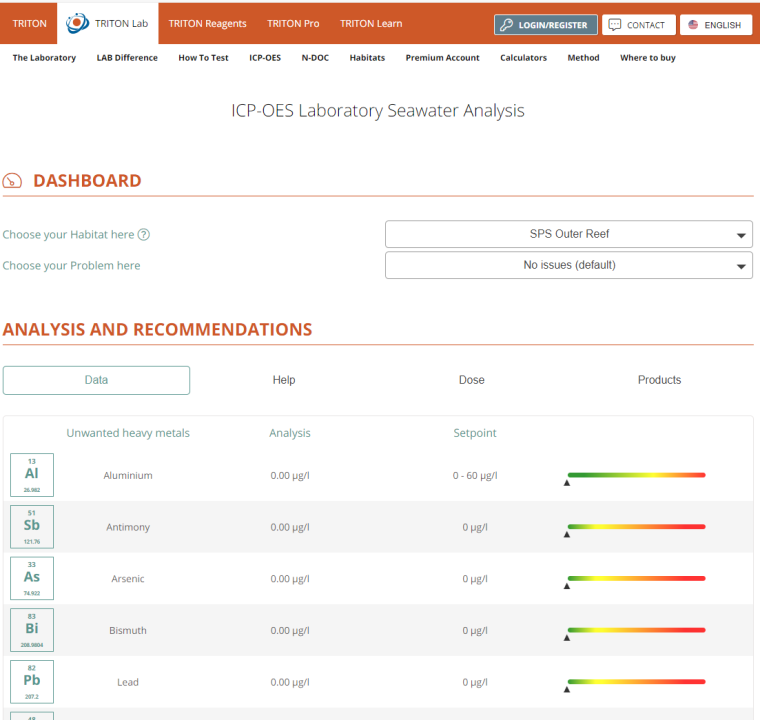Click the Triton Lab logo icon
760x720 pixels.
point(78,23)
